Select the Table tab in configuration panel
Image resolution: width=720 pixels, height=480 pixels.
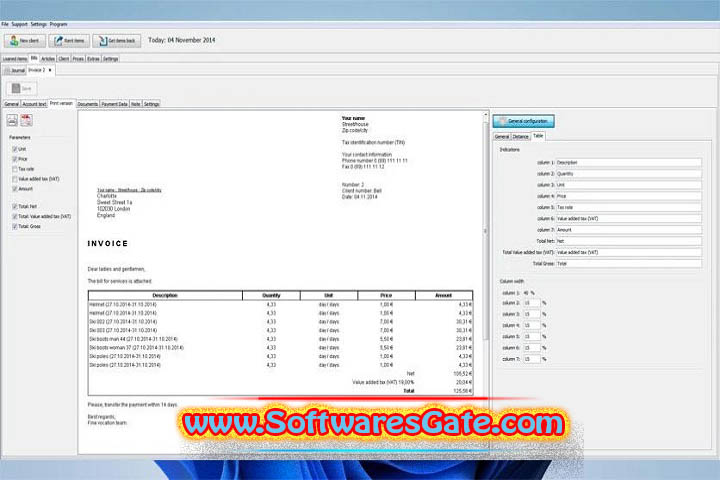[538, 136]
